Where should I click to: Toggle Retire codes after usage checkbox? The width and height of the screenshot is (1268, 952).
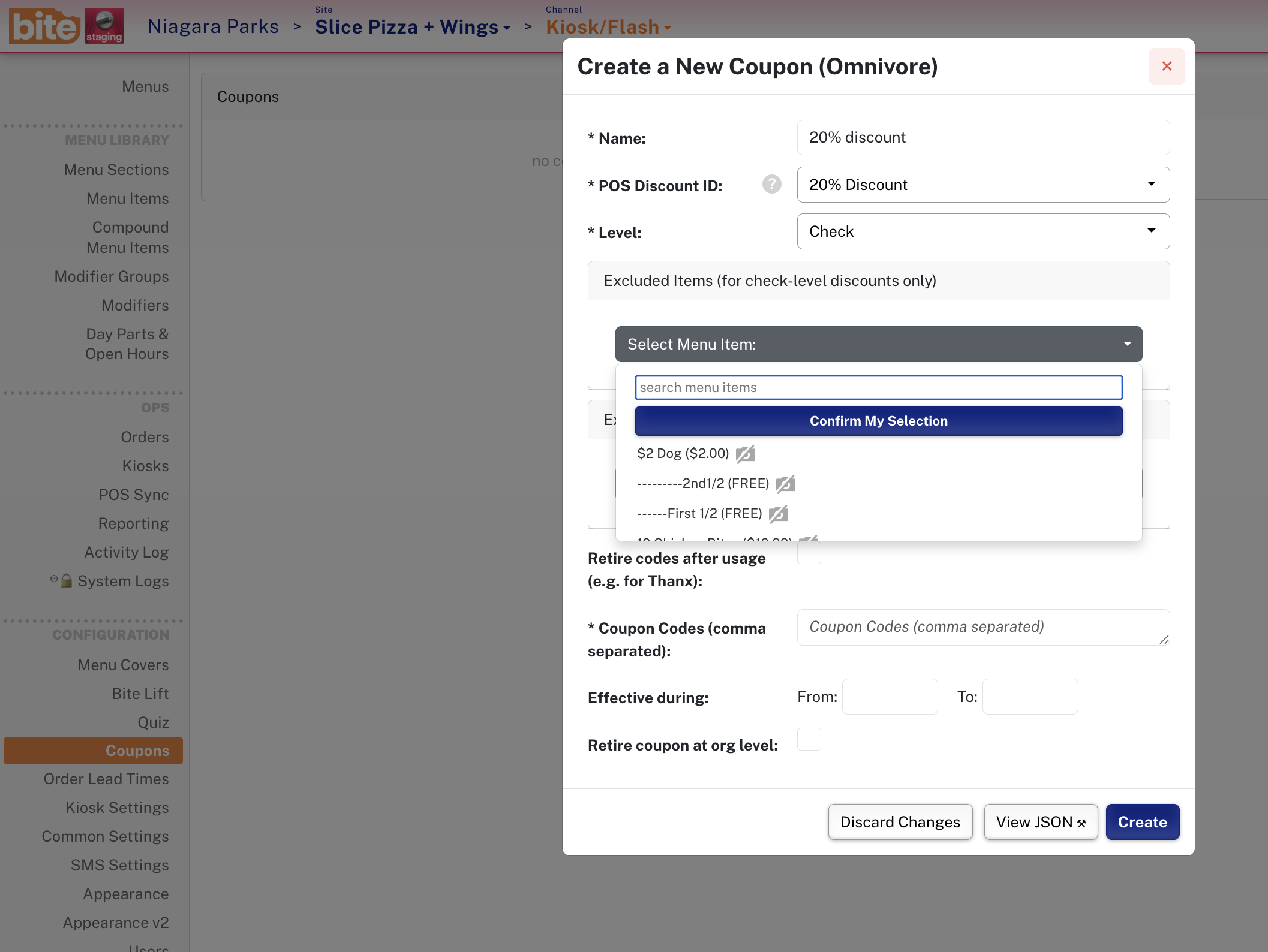coord(809,552)
